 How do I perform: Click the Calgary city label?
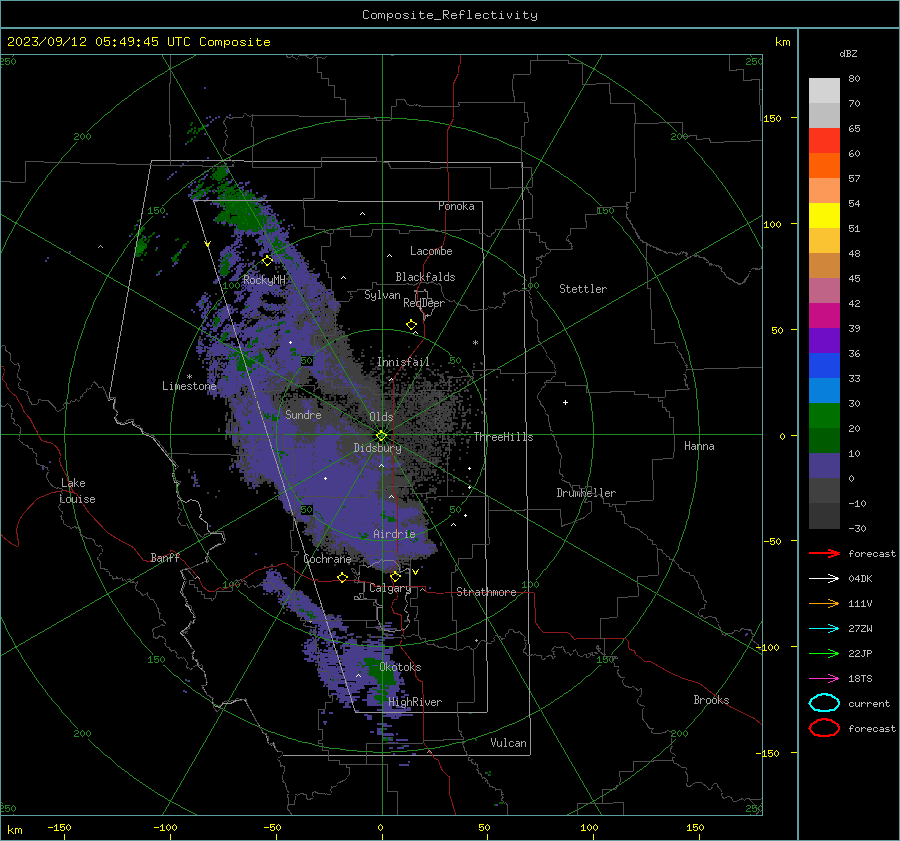coord(390,588)
